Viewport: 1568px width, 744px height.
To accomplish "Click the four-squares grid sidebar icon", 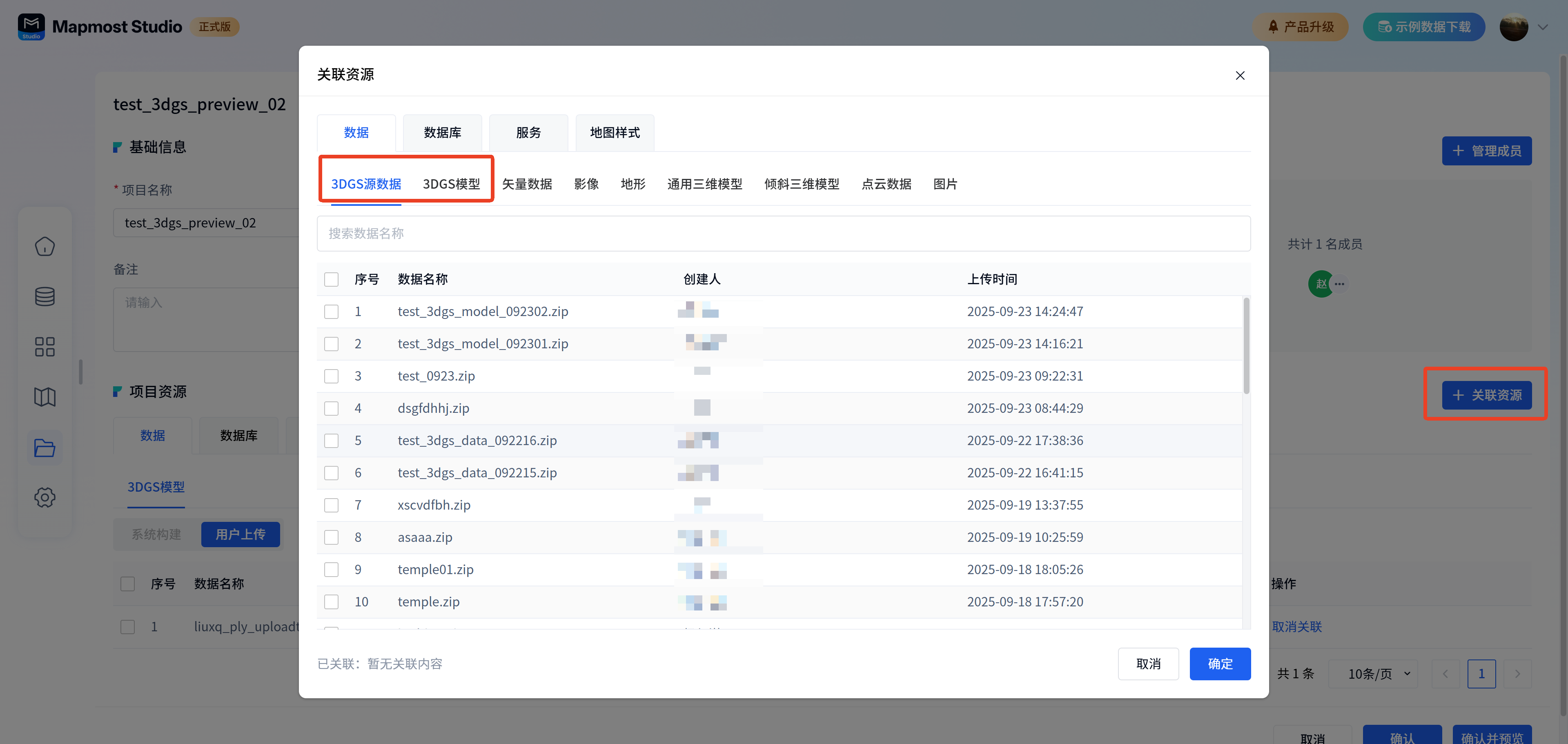I will 45,347.
